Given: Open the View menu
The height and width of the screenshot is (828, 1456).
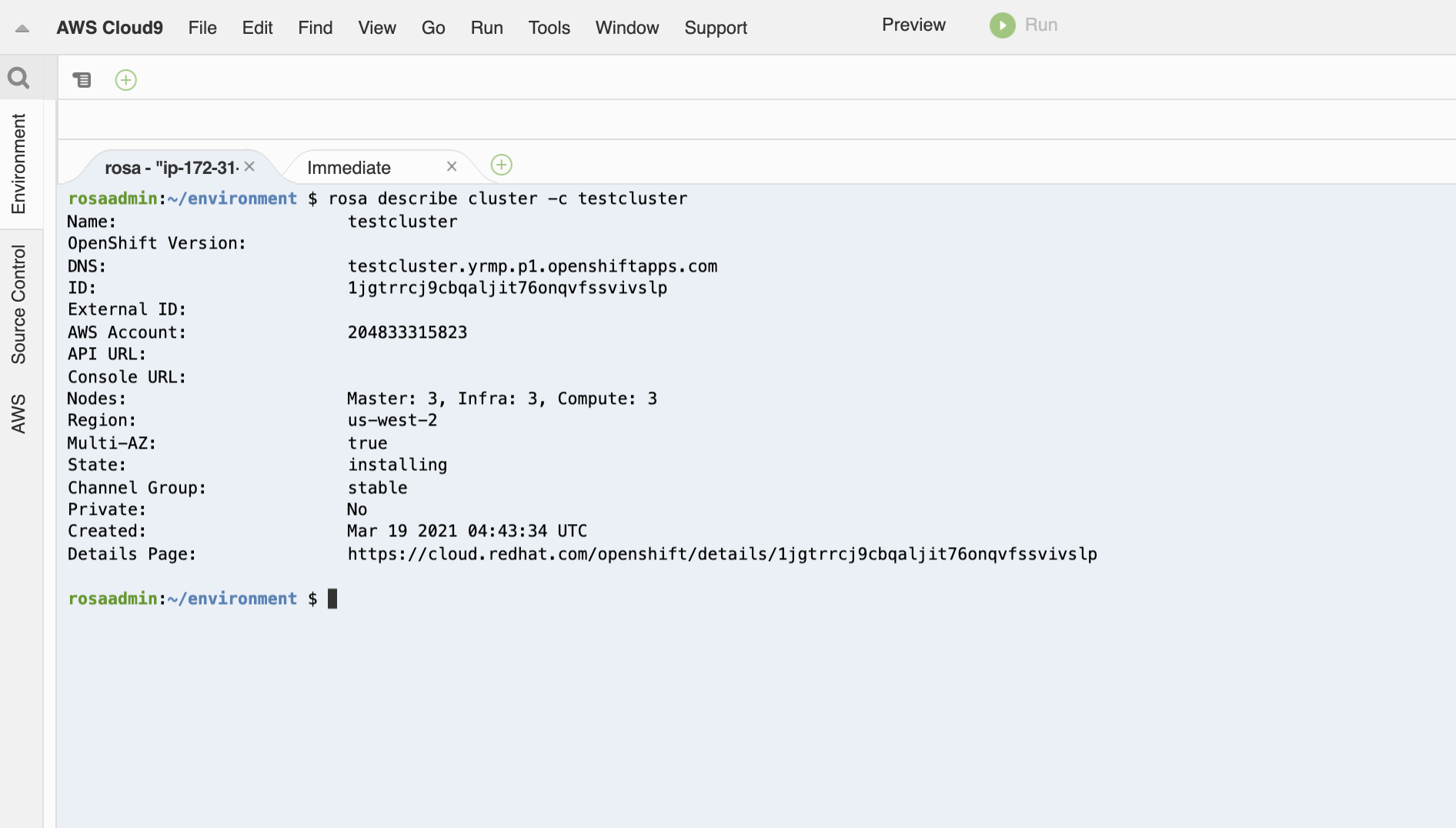Looking at the screenshot, I should coord(377,28).
